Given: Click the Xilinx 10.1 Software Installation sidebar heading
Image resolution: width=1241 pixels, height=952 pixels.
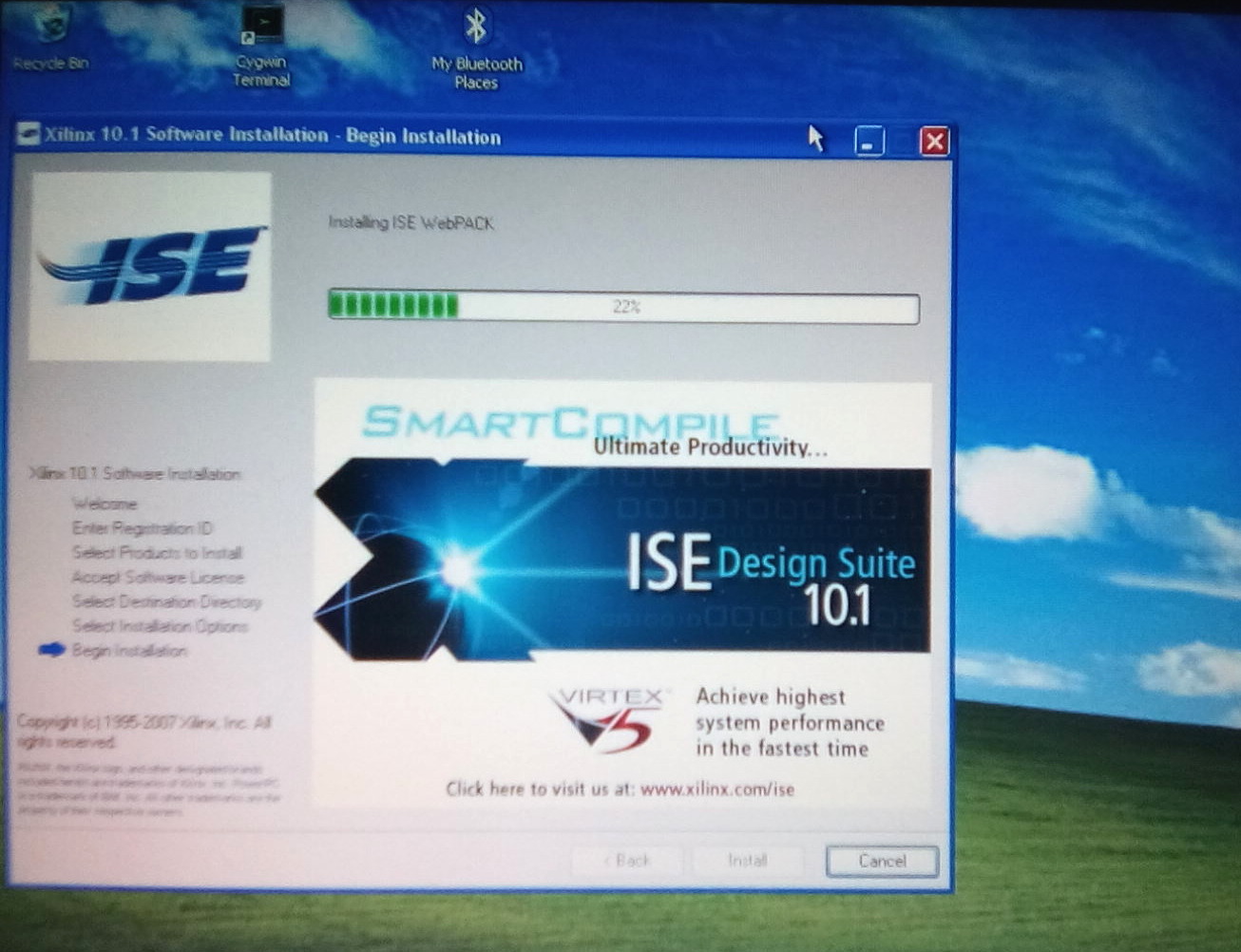Looking at the screenshot, I should pyautogui.click(x=135, y=473).
